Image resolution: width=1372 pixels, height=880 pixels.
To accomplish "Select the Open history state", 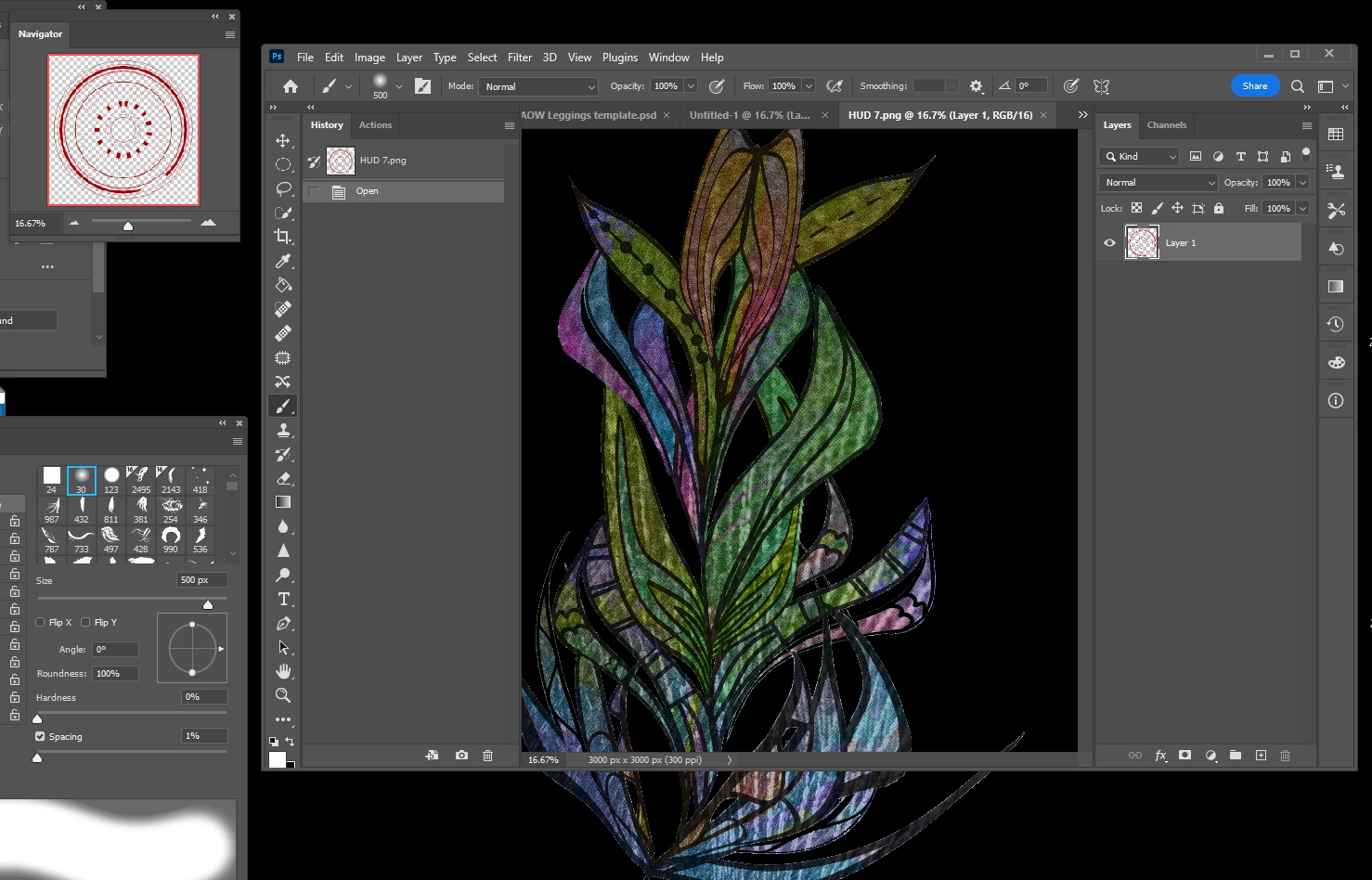I will coord(404,191).
